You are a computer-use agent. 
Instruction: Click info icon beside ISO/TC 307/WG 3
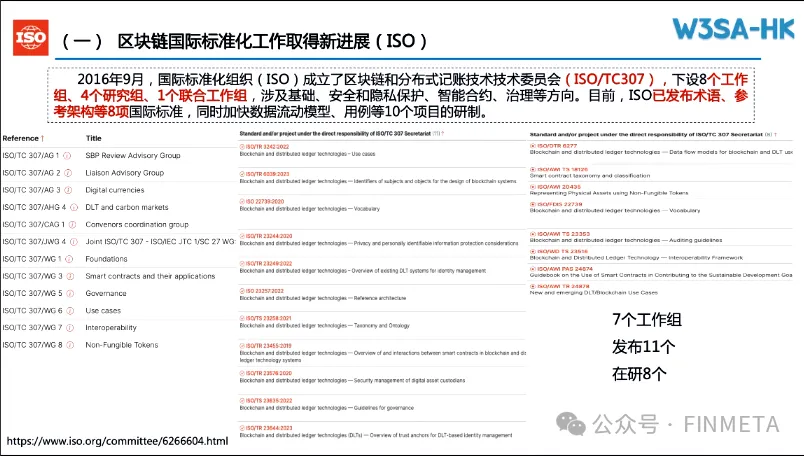pos(69,275)
